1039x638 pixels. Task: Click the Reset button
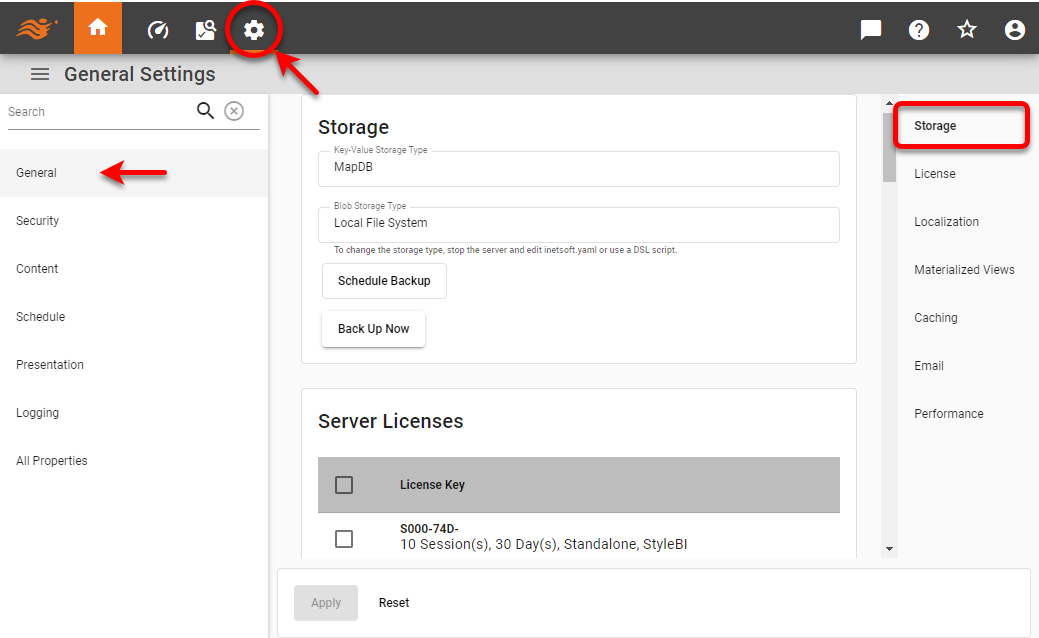coord(394,602)
